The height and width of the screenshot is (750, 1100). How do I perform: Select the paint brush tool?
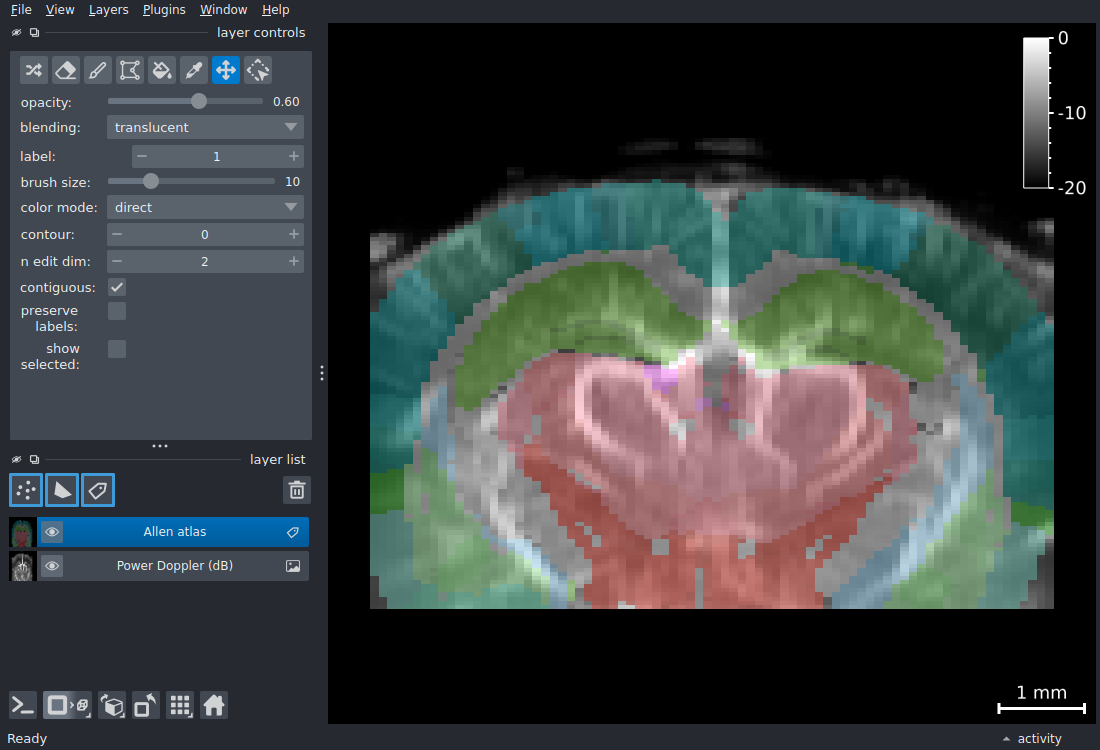98,70
